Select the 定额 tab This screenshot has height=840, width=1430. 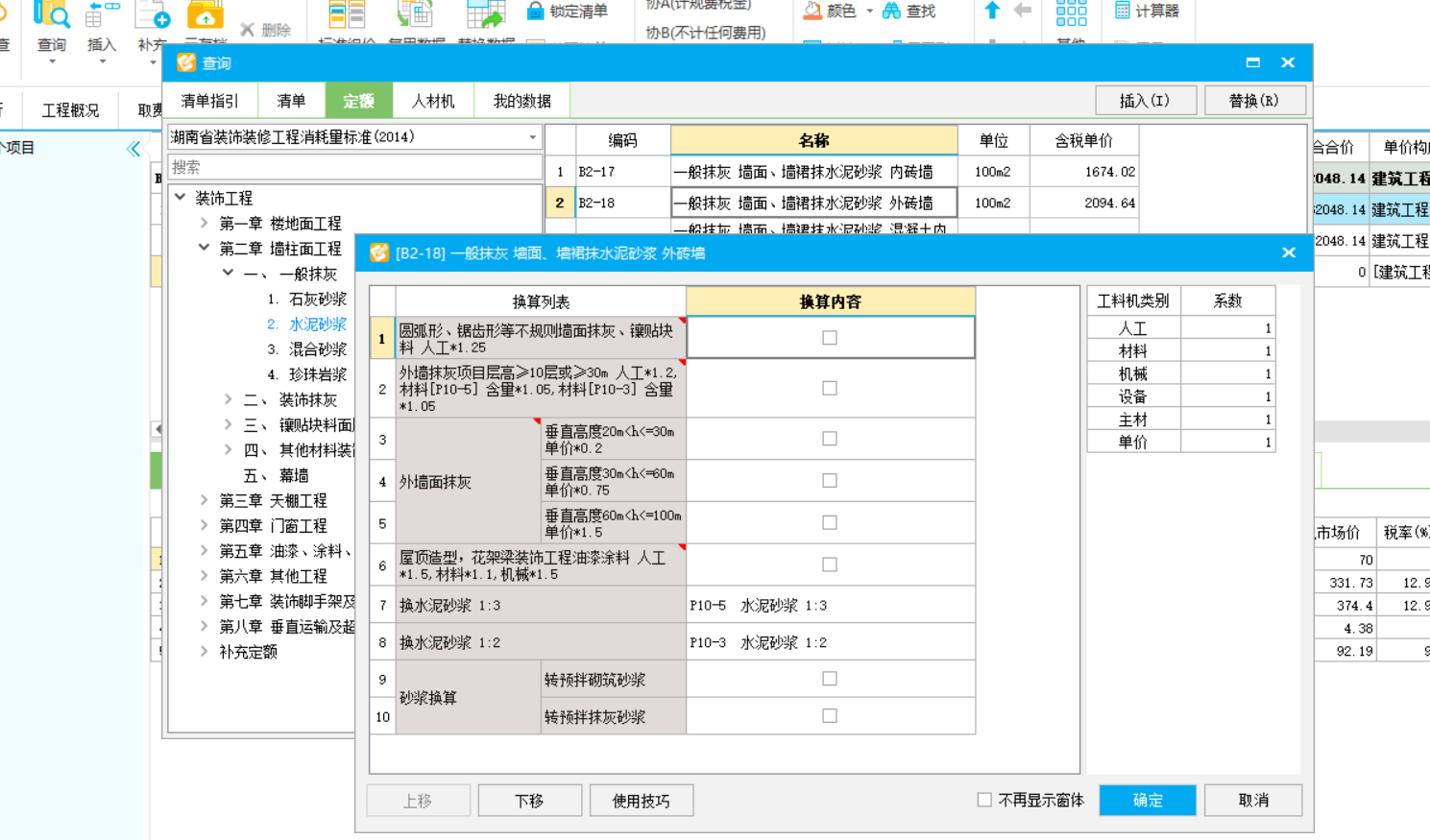coord(358,101)
